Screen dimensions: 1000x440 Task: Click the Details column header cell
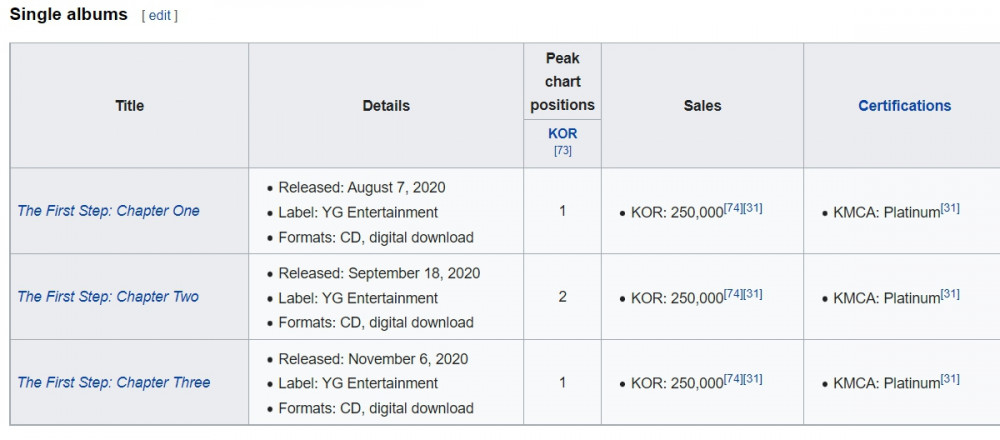click(386, 106)
